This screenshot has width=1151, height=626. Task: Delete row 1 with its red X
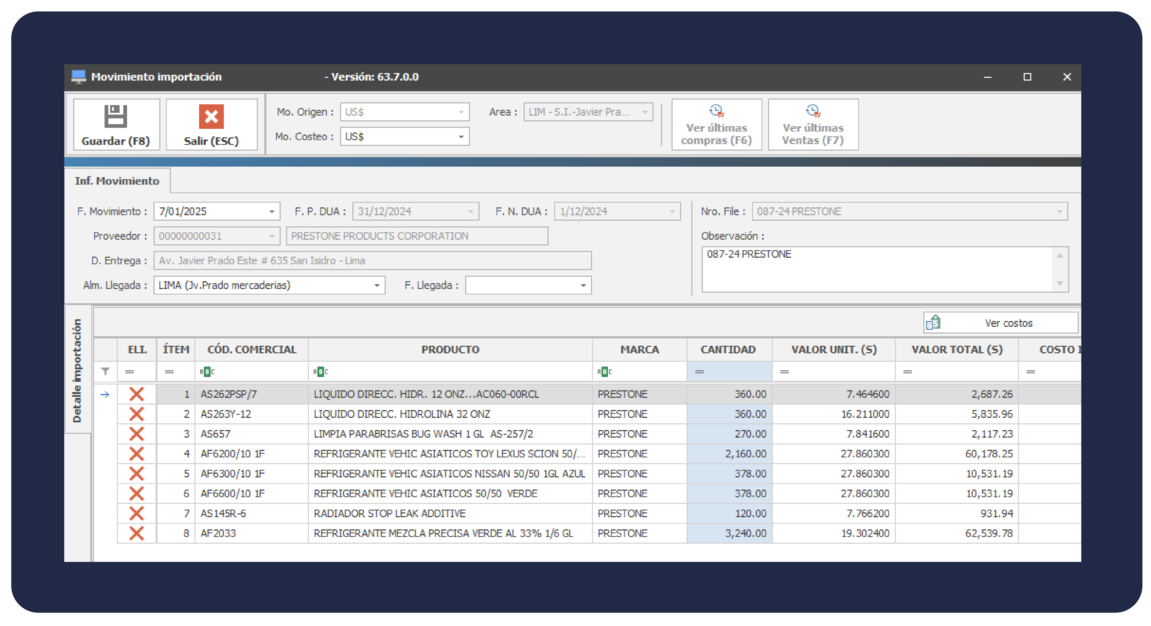tap(136, 394)
